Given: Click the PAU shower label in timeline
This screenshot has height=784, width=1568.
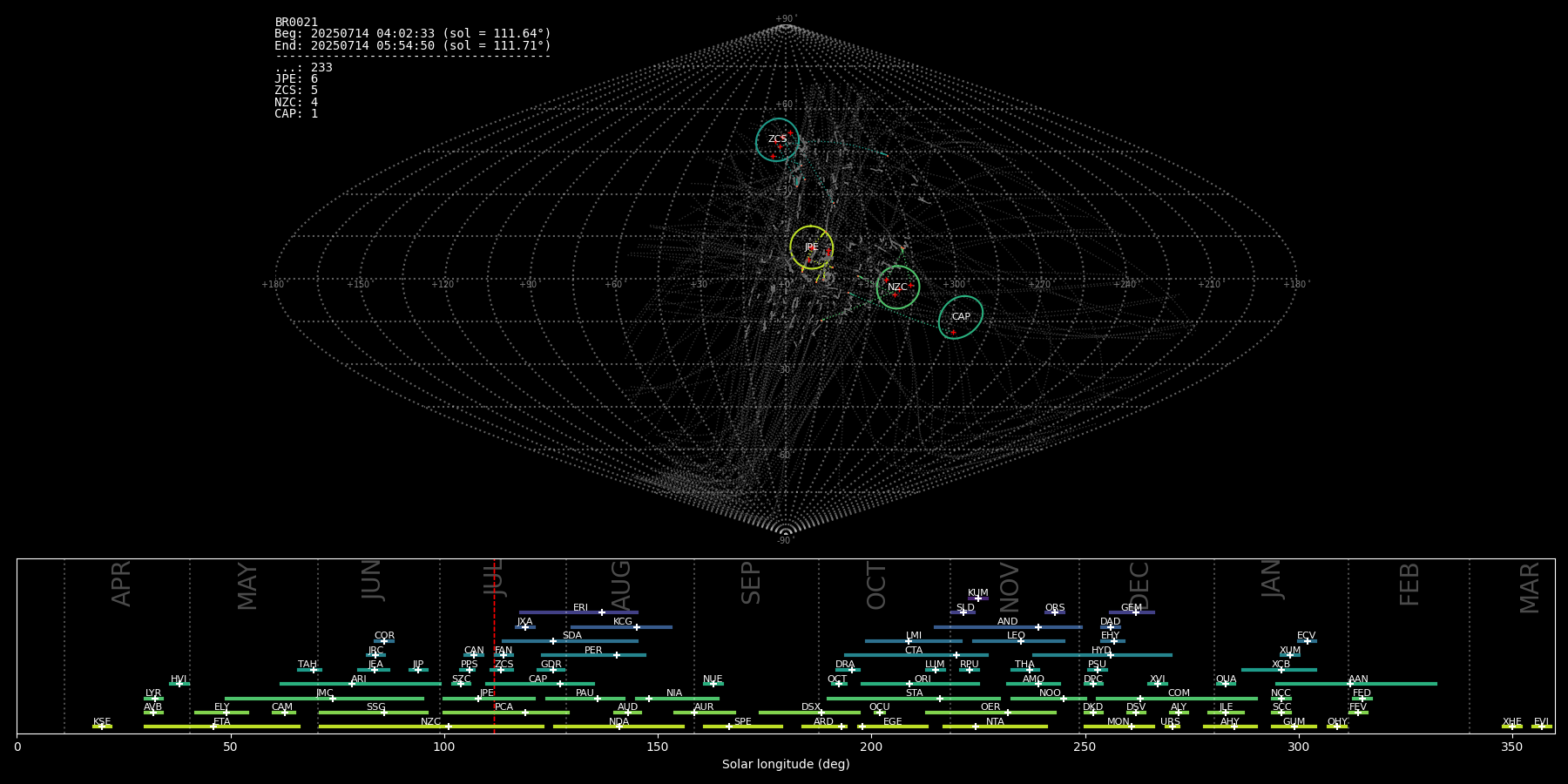Looking at the screenshot, I should coord(585,693).
